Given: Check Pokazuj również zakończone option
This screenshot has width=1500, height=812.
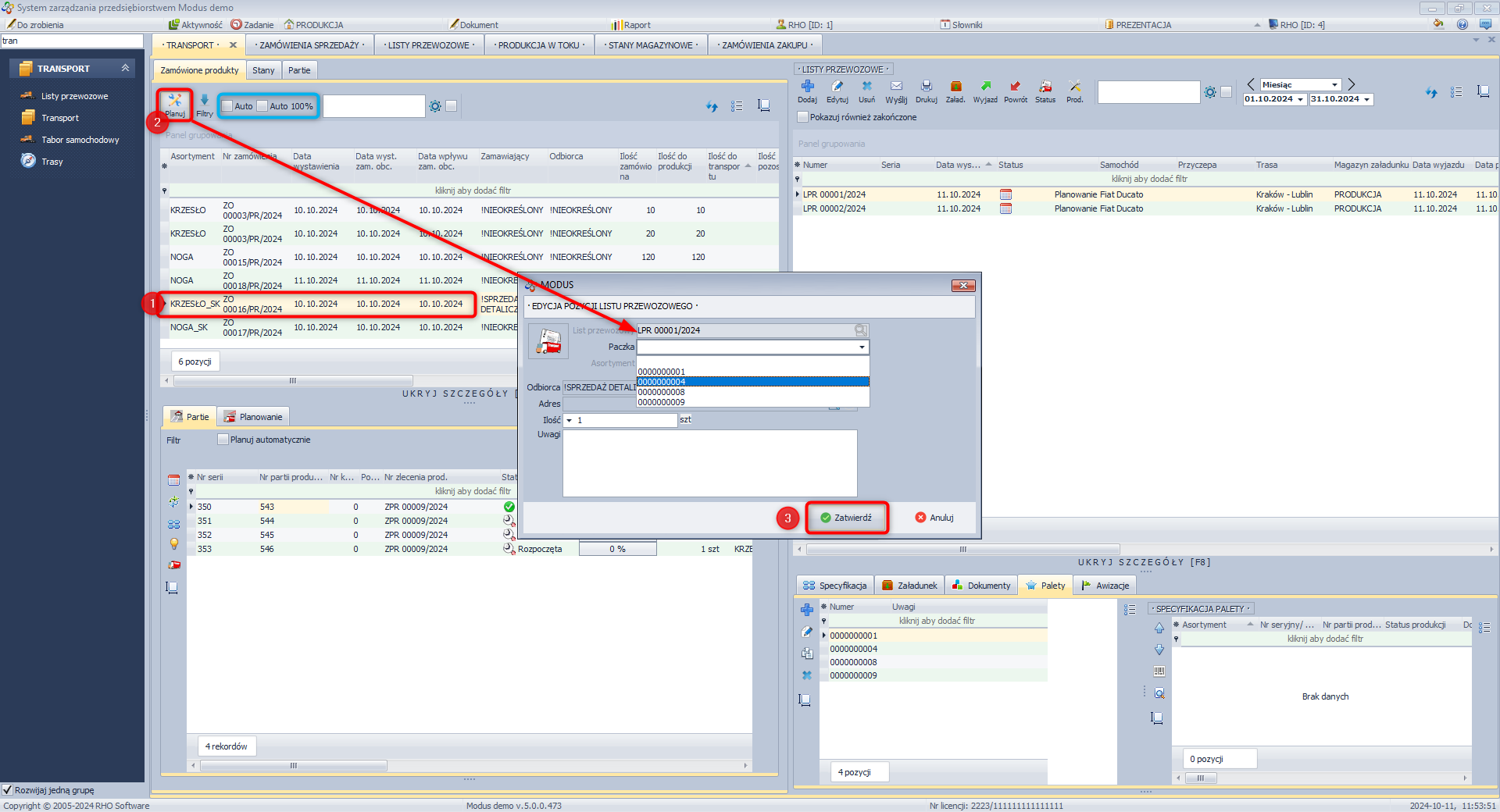Looking at the screenshot, I should coord(802,117).
